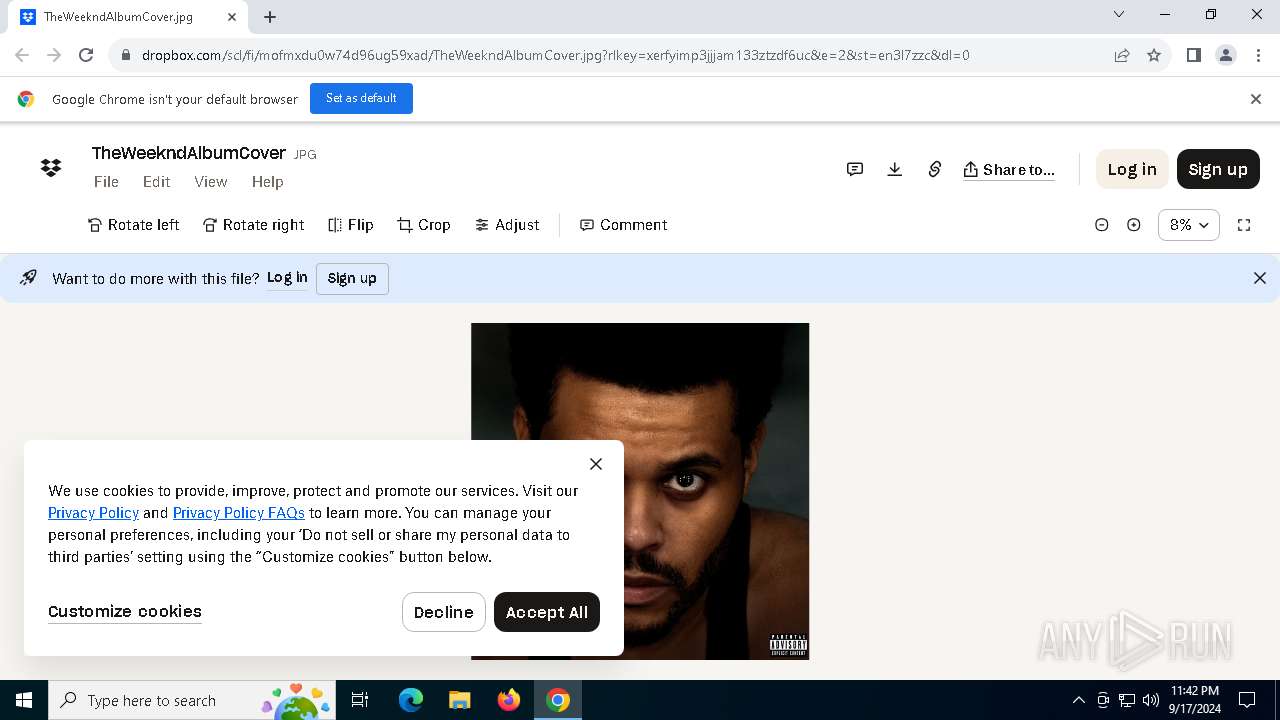
Task: Flip the image
Action: [x=351, y=225]
